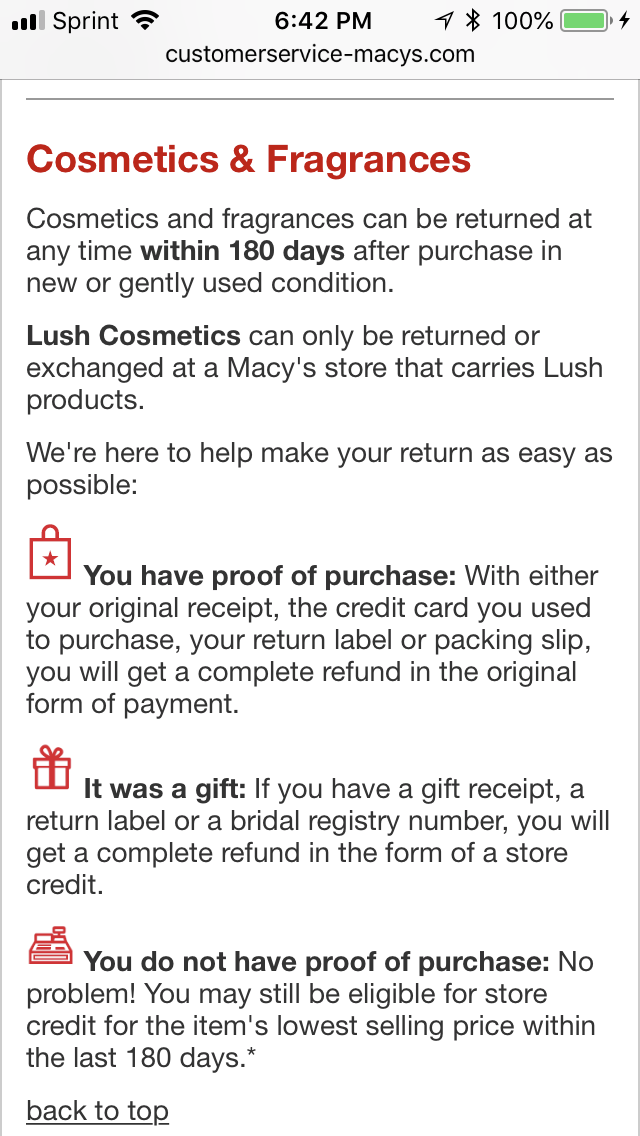Tap the Cosmetics & Fragrances heading

249,159
